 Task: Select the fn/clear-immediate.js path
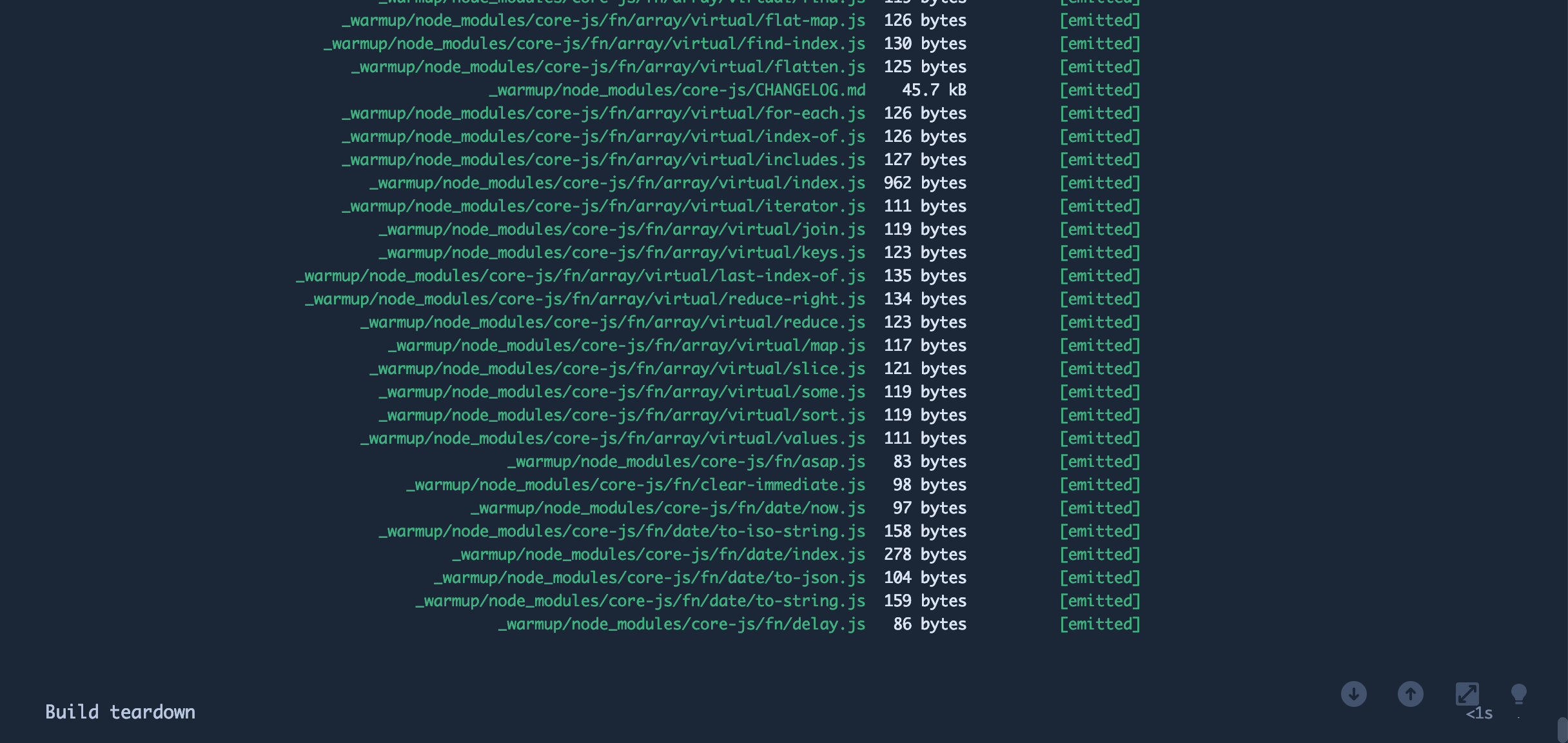tap(636, 485)
